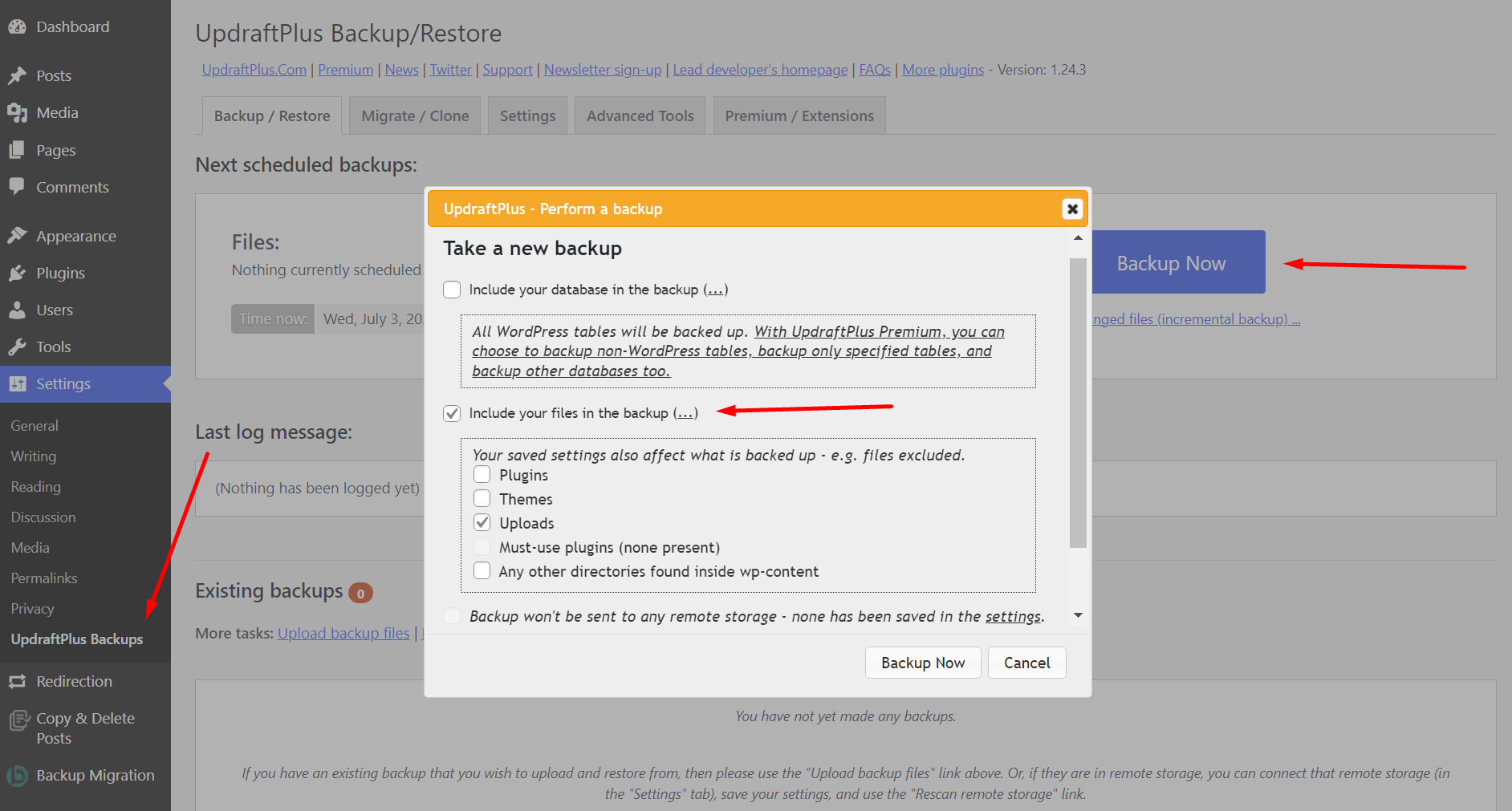Select the UpdraftPlus Backups menu entry
Image resolution: width=1512 pixels, height=811 pixels.
pos(76,639)
